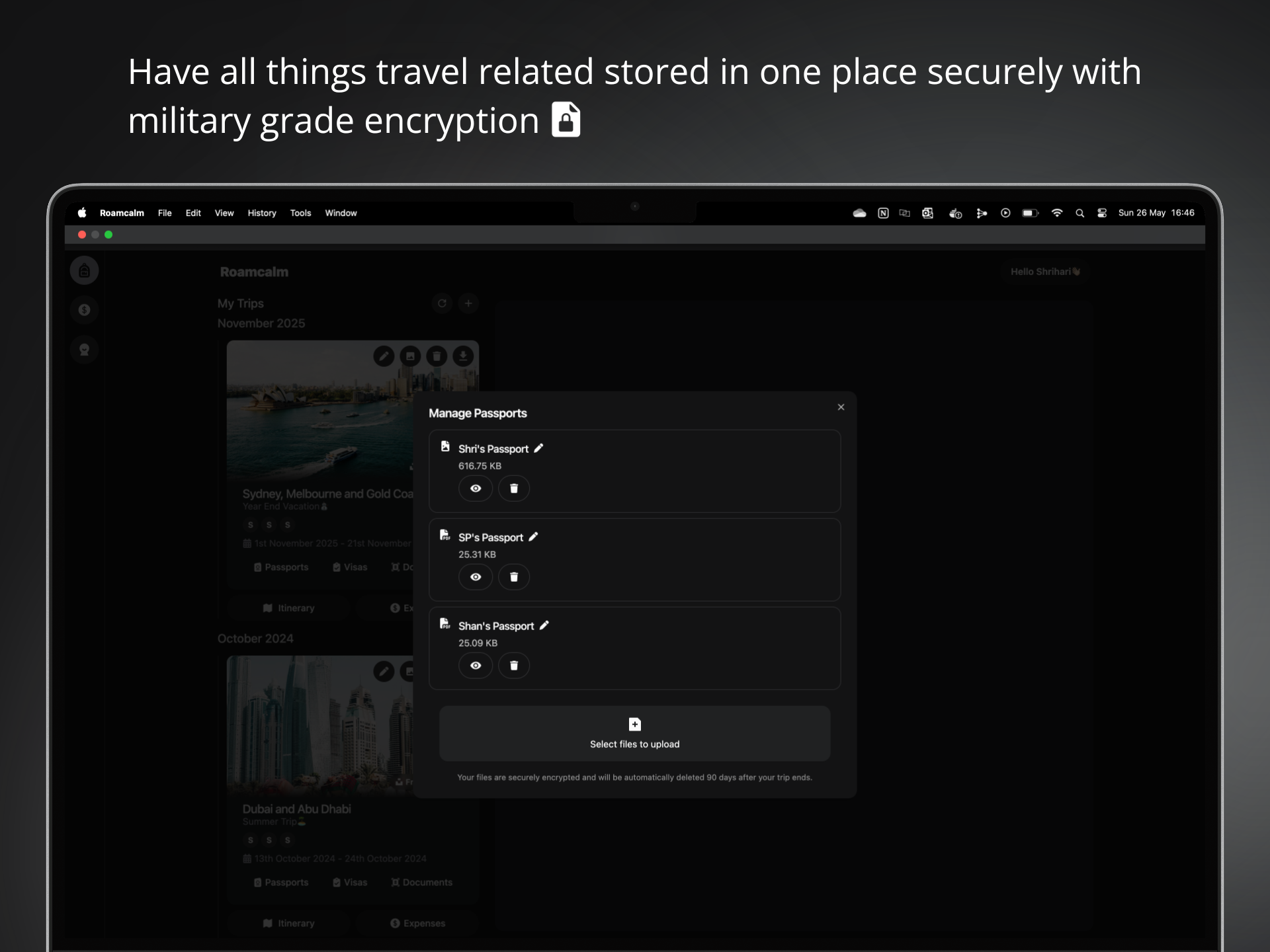The image size is (1270, 952).
Task: Click Shri's Passport document icon
Action: [445, 446]
